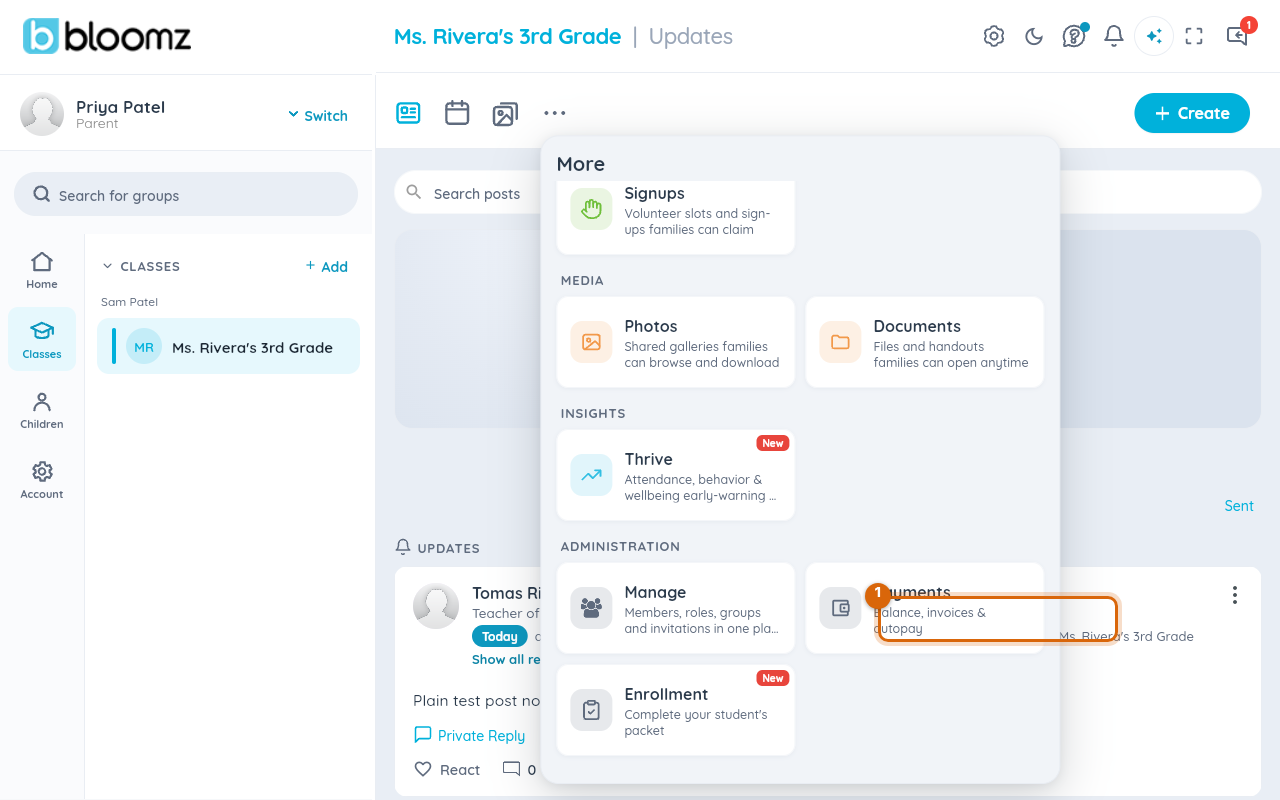Select Ms. Rivera's 3rd Grade in class list
This screenshot has width=1280, height=800.
point(228,346)
